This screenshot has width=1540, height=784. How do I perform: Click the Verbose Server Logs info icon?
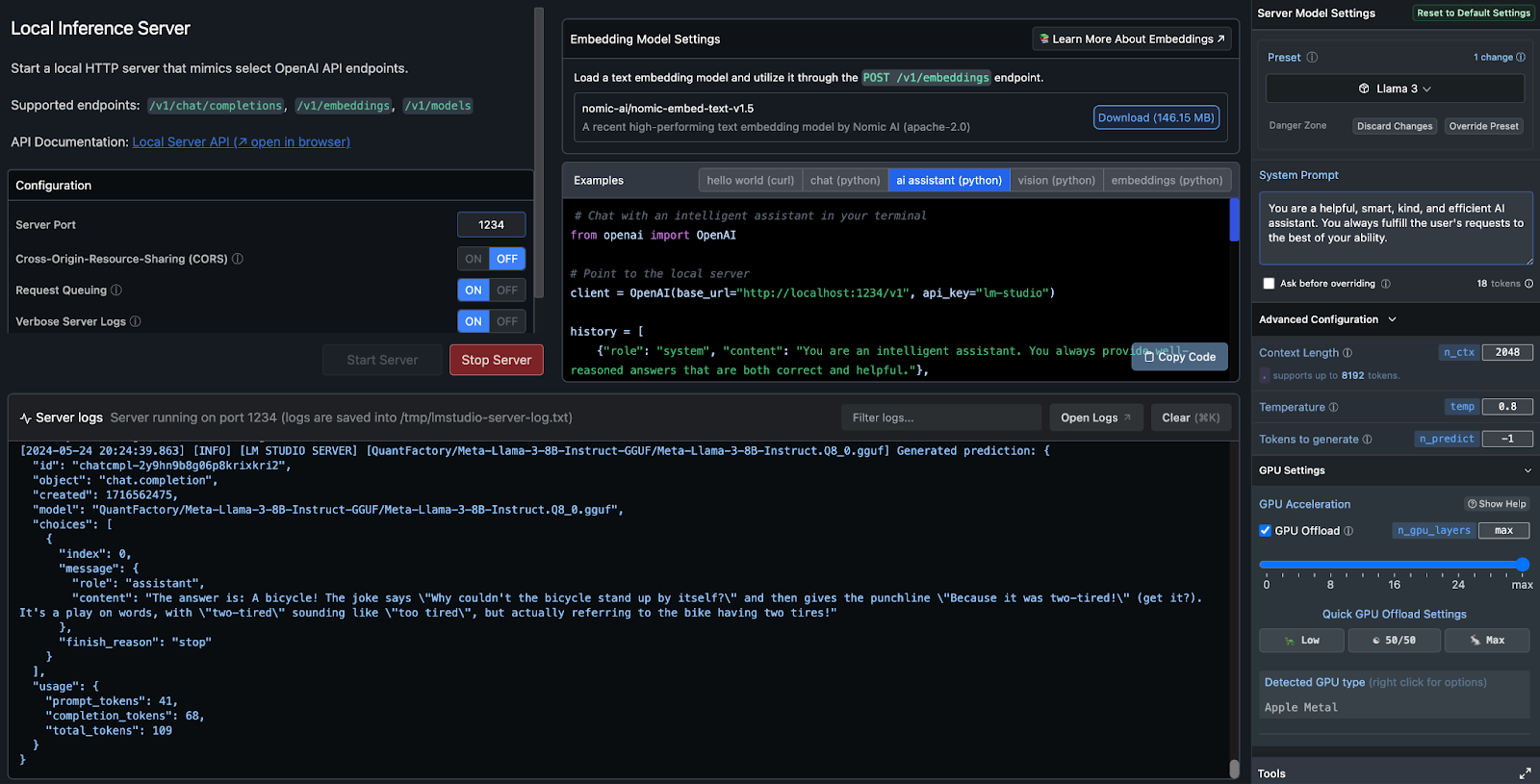136,321
